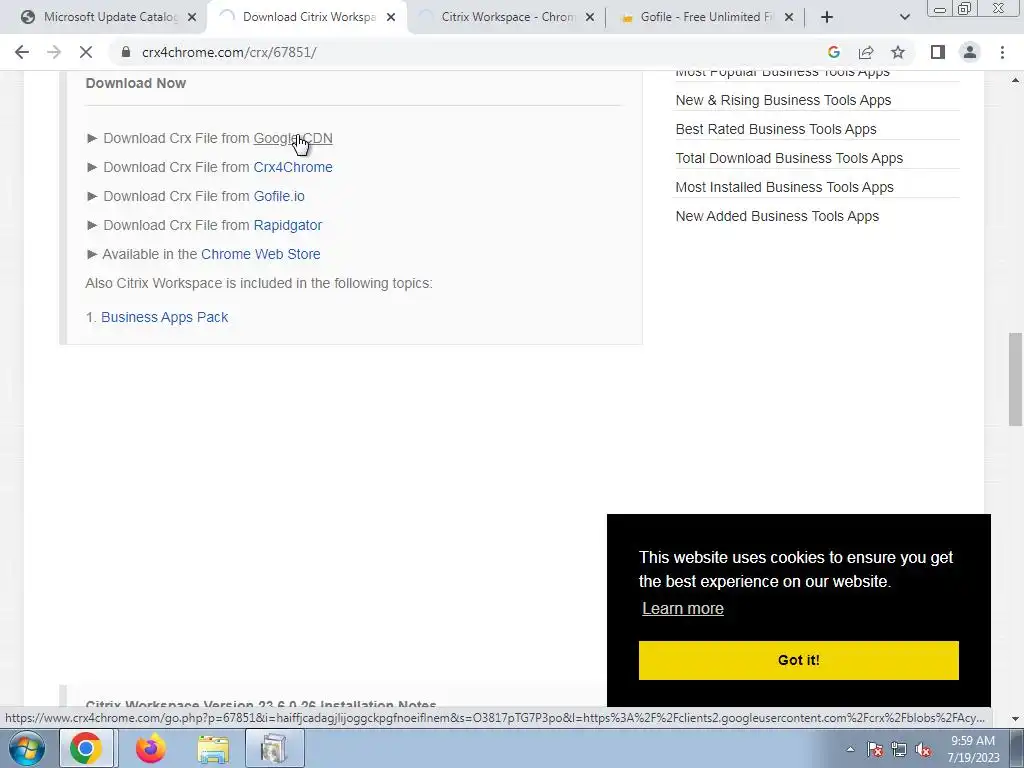This screenshot has height=768, width=1024.
Task: Open Chrome from the taskbar
Action: pyautogui.click(x=86, y=748)
